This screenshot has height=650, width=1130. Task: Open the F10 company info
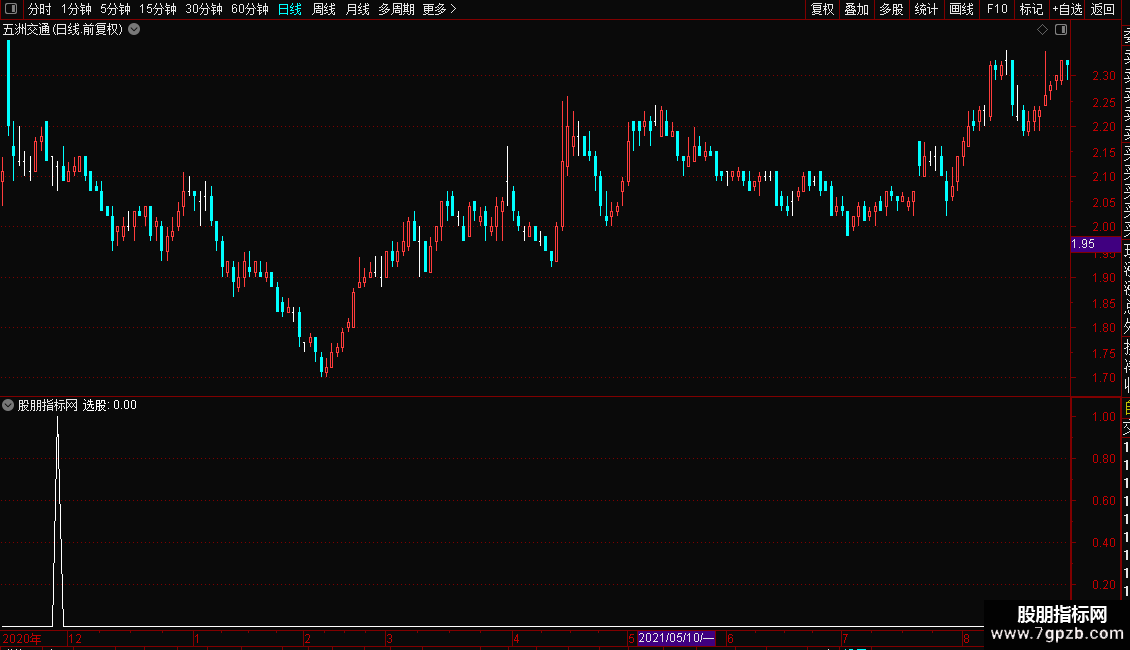997,9
